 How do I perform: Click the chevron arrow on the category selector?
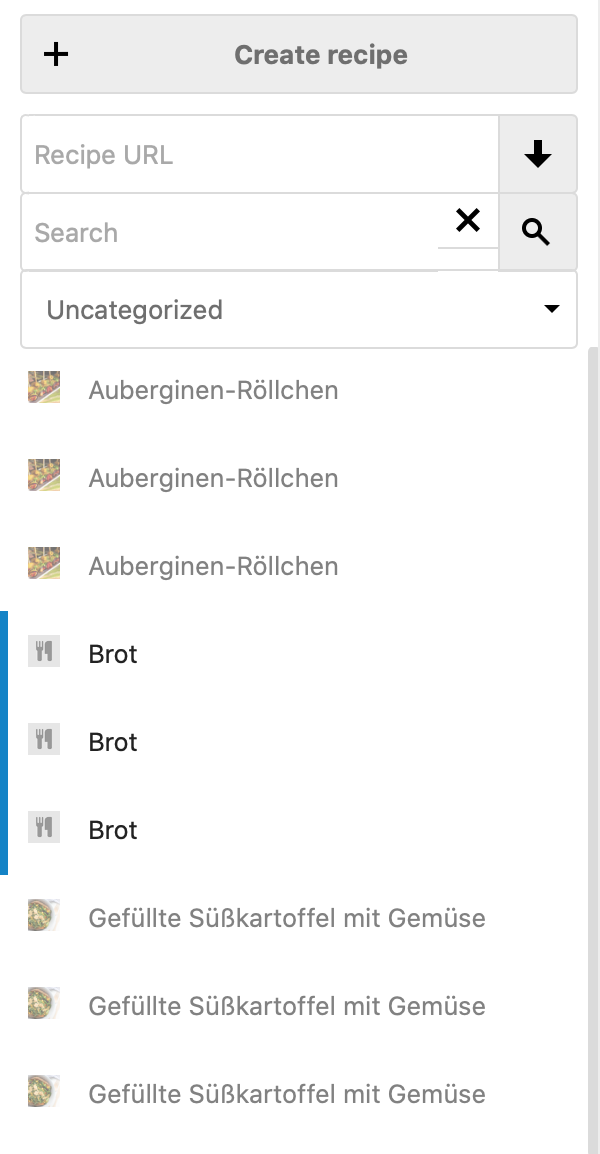tap(551, 310)
